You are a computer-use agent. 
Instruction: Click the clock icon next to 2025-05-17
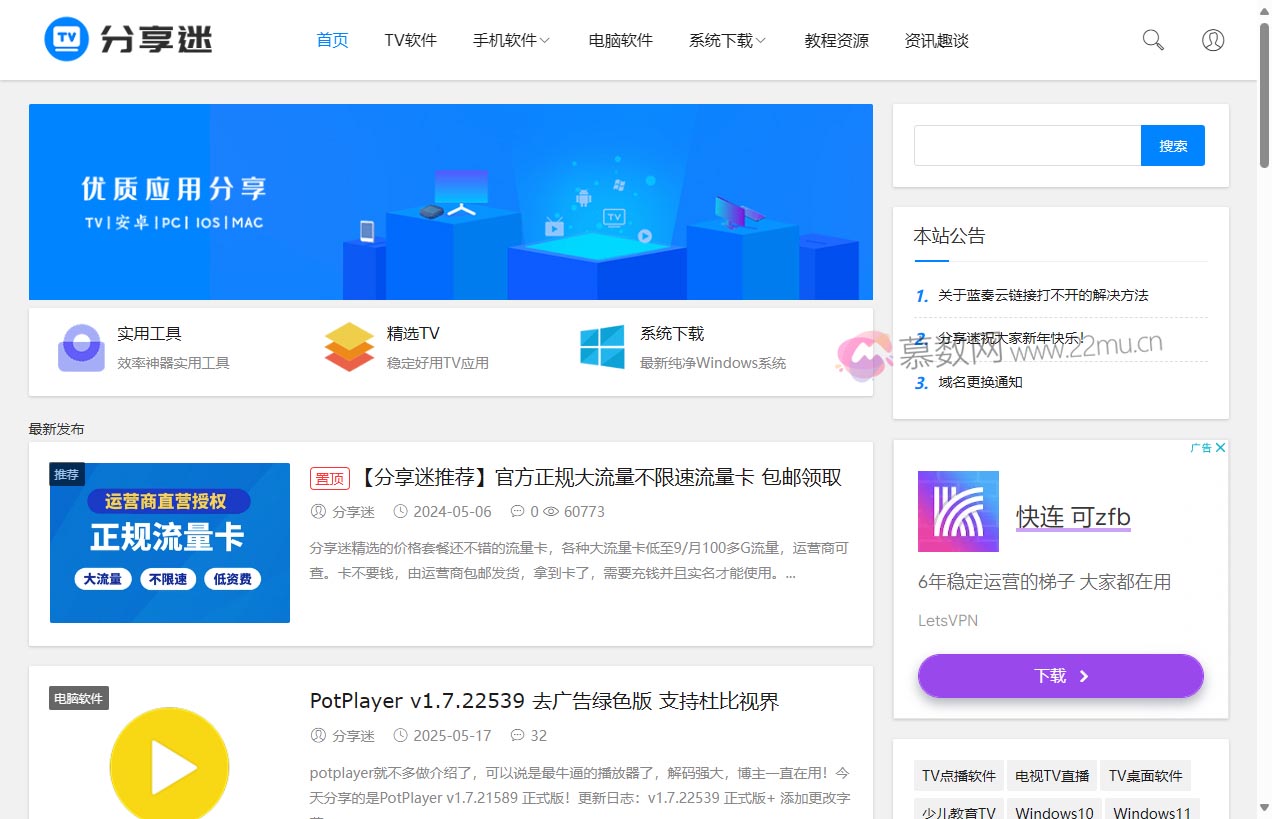(x=404, y=735)
